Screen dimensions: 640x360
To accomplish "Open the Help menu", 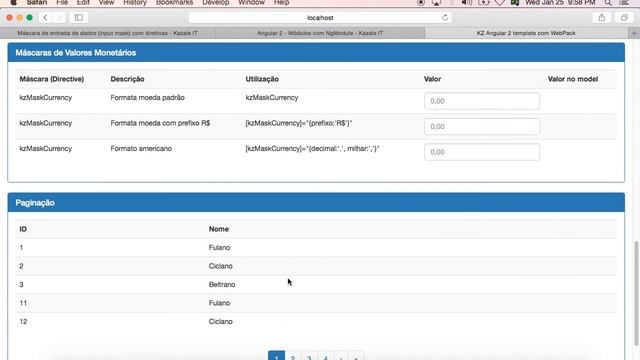I will (x=282, y=2).
